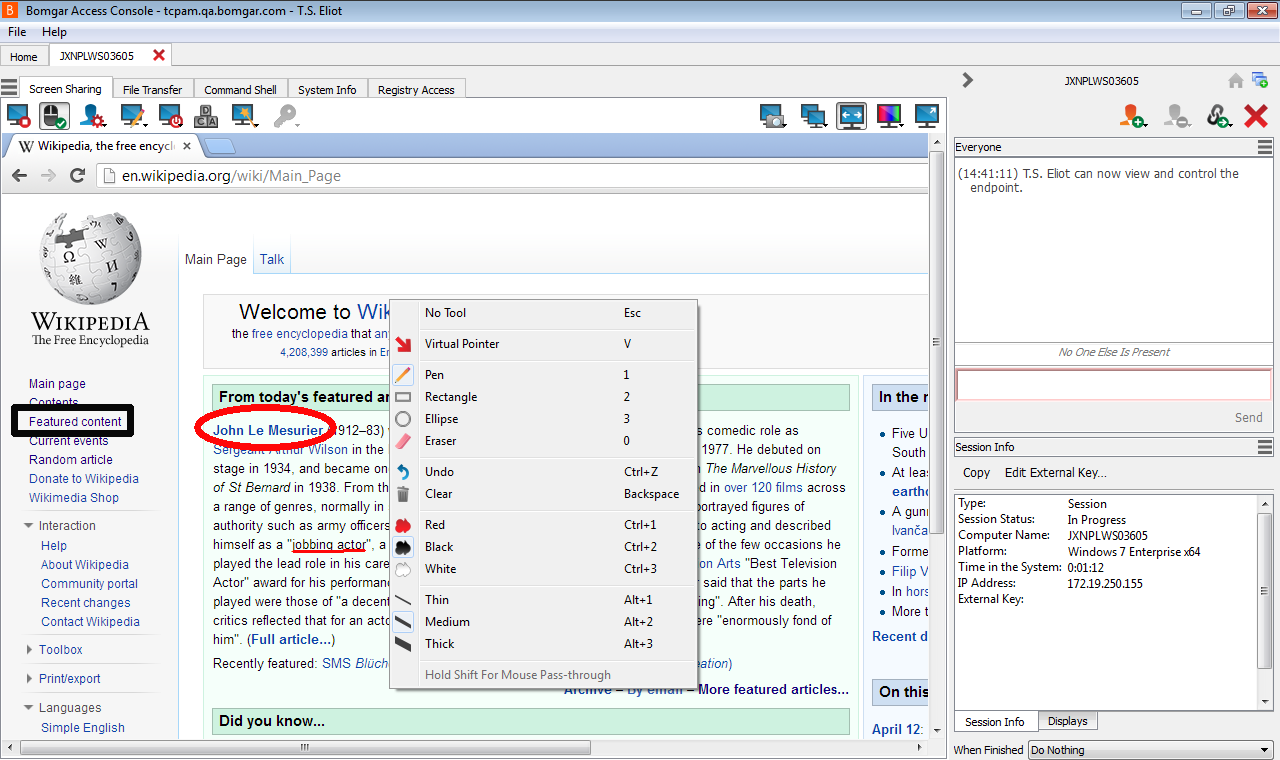Screen dimensions: 1280x760
Task: Open the Everyone chat panel menu icon
Action: point(1265,147)
